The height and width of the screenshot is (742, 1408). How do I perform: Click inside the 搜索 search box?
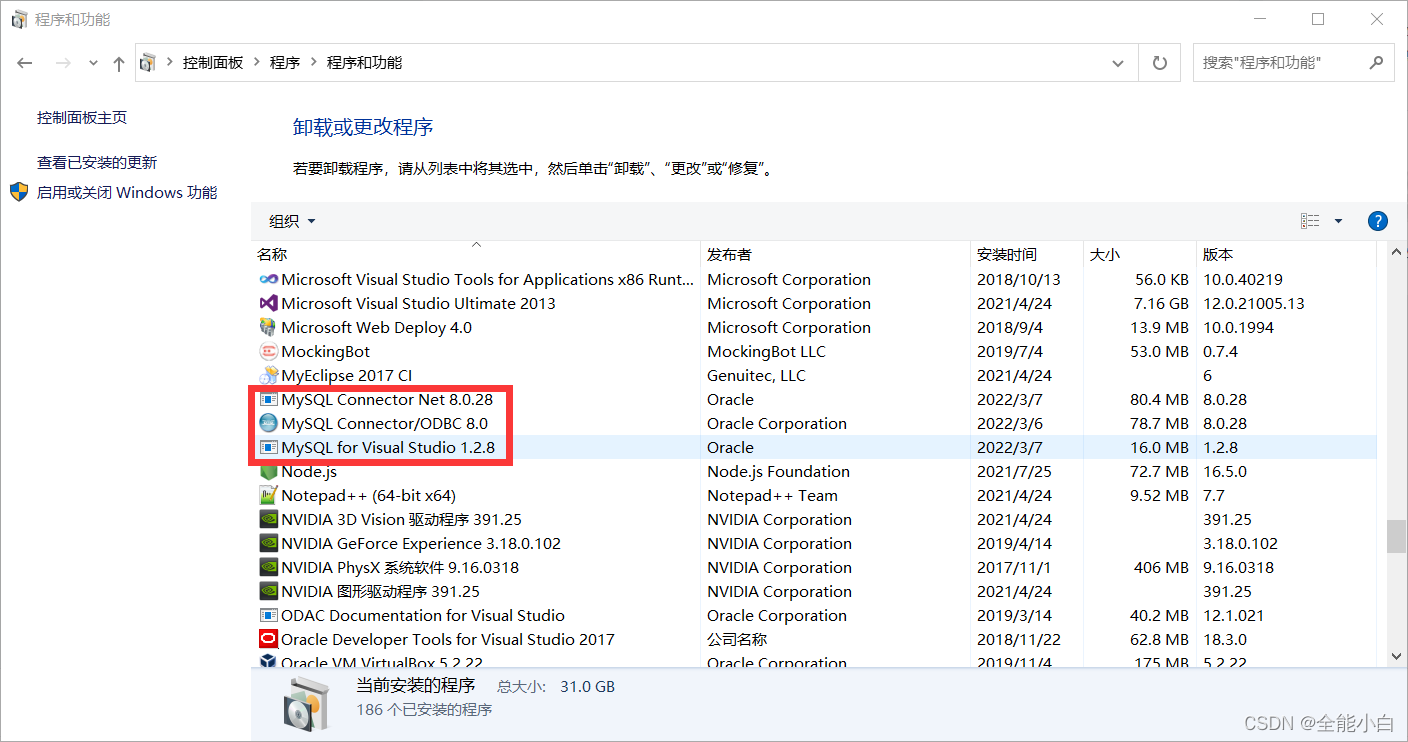1280,62
